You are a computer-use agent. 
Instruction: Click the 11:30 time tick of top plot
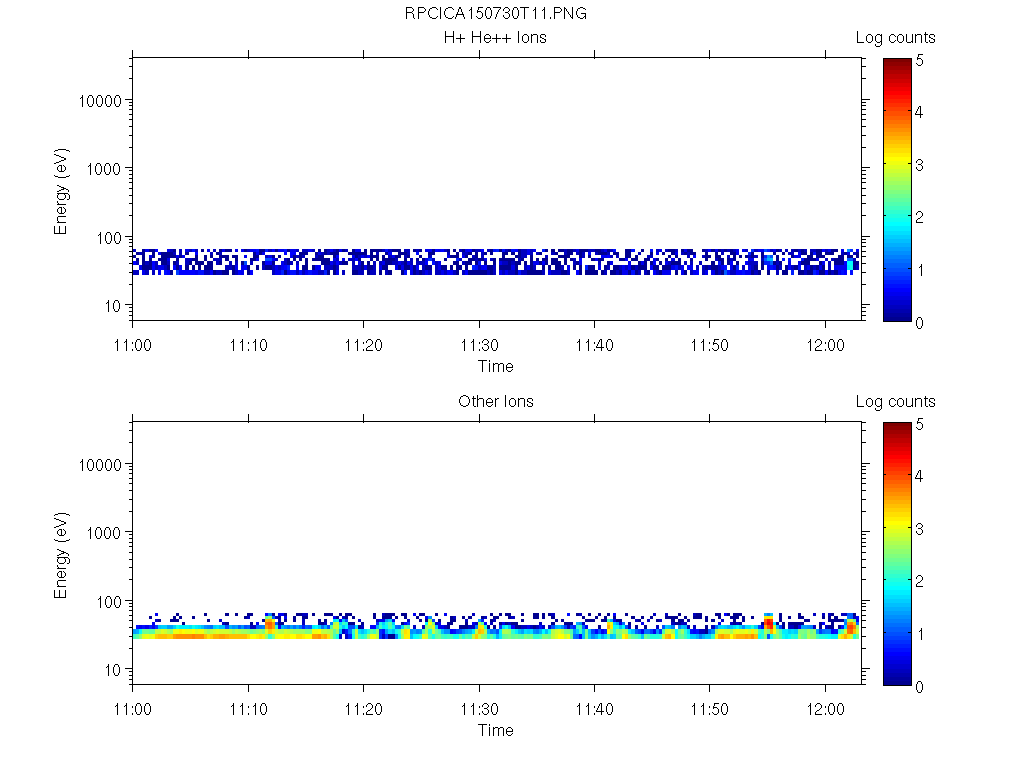coord(479,345)
